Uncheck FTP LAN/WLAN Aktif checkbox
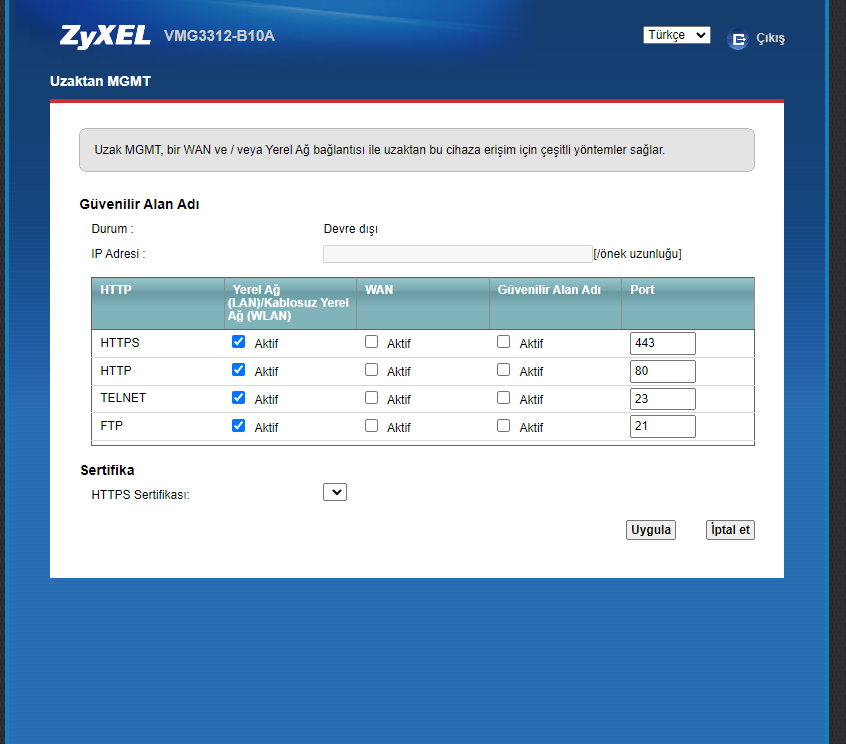Image resolution: width=846 pixels, height=744 pixels. point(238,426)
